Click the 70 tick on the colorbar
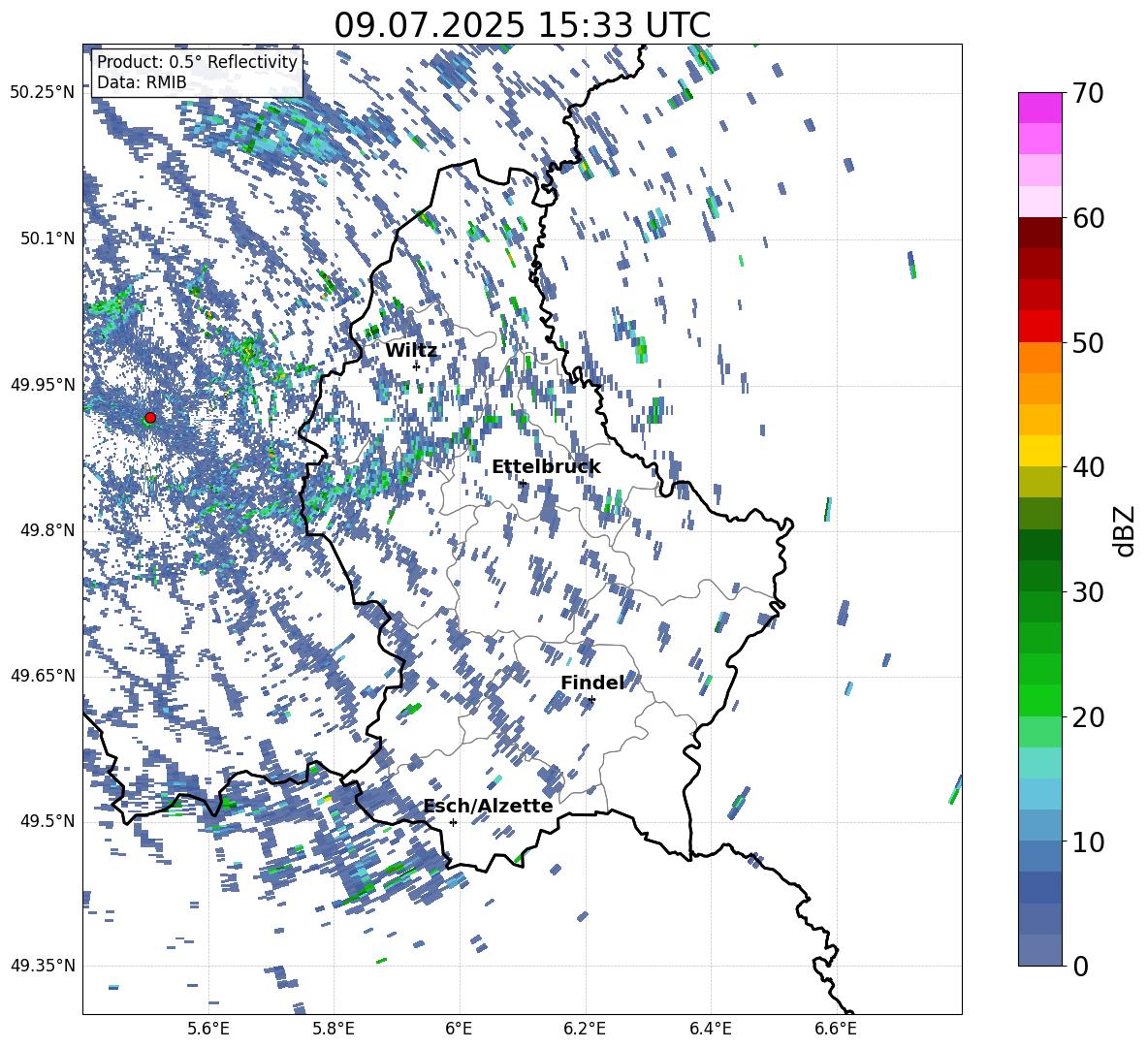 1087,93
